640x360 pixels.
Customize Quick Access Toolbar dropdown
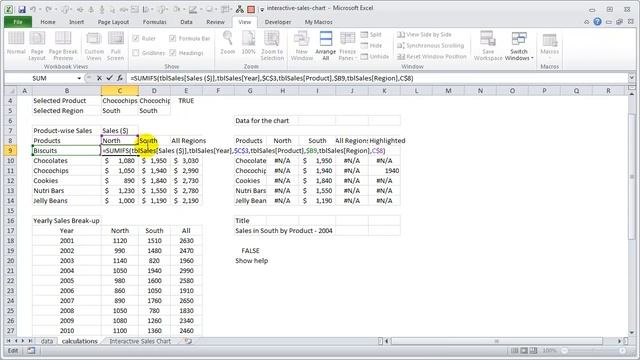(262, 9)
